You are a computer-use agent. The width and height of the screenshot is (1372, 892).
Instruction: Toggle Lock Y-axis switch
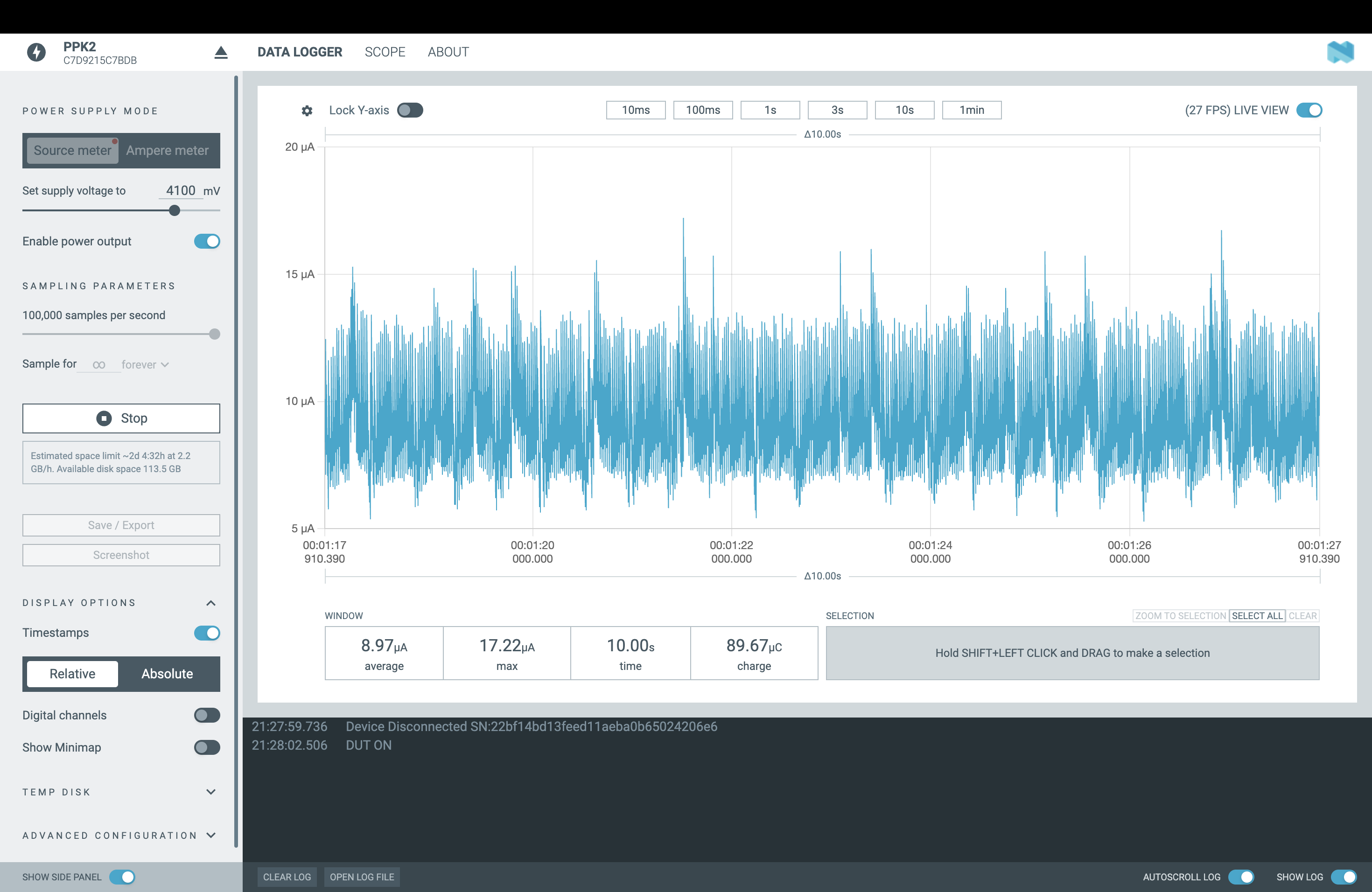pyautogui.click(x=410, y=110)
